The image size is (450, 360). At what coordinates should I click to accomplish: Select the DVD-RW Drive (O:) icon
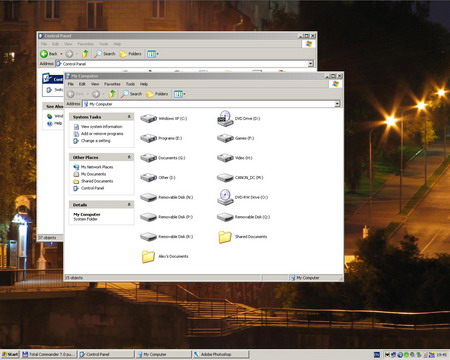(225, 197)
